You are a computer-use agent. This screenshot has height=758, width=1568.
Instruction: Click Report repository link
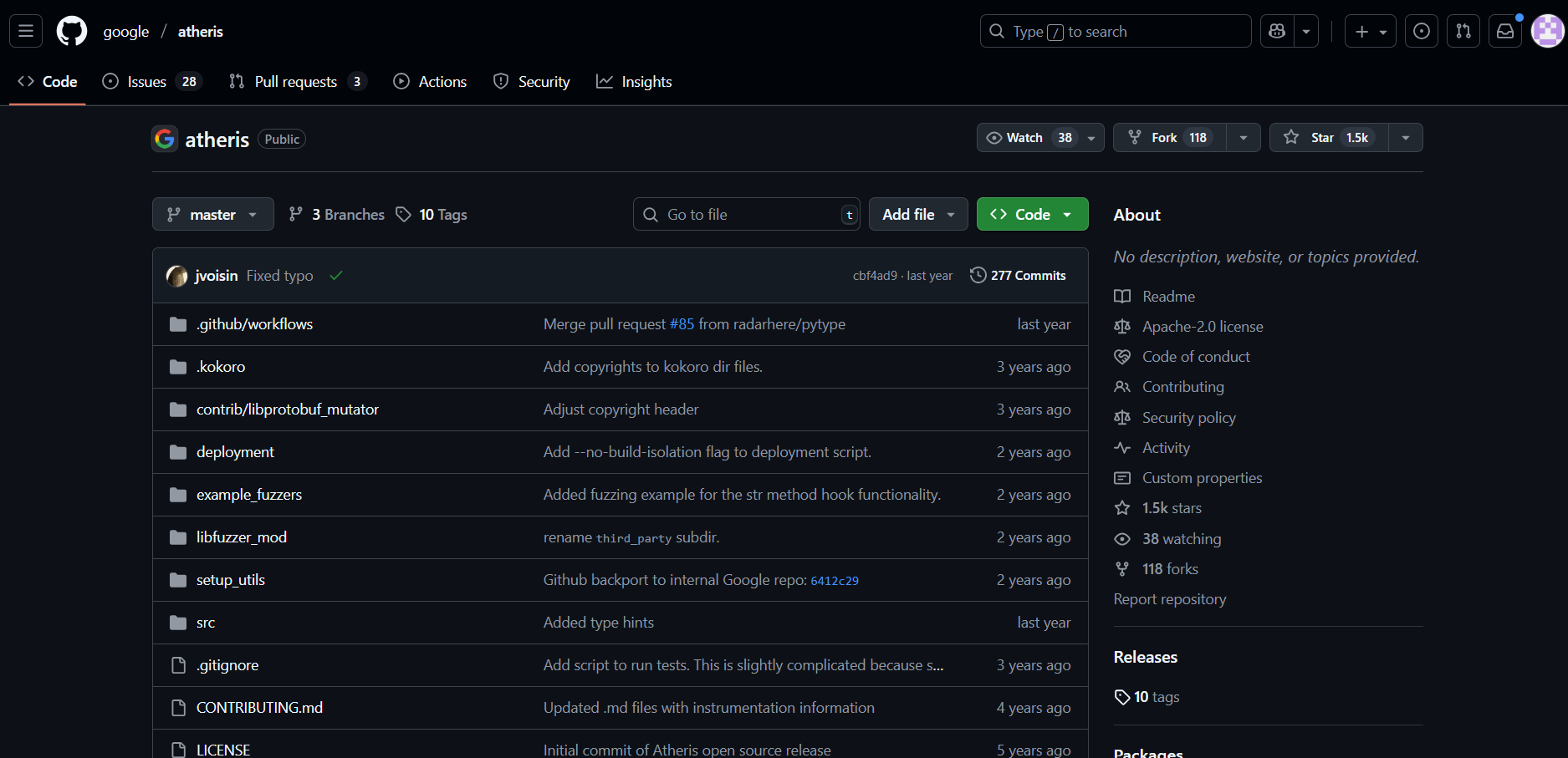tap(1170, 599)
